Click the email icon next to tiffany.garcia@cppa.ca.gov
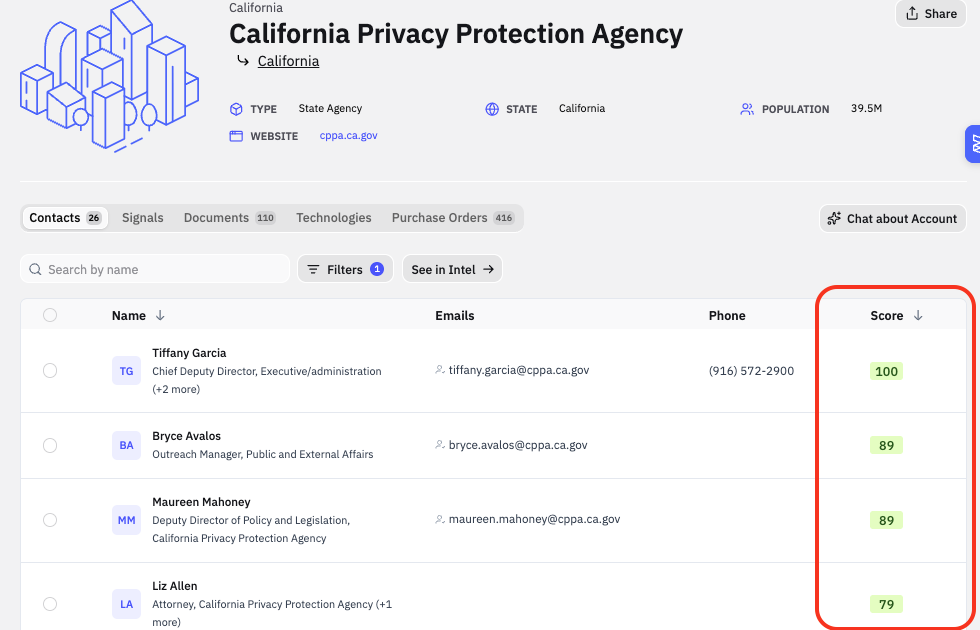This screenshot has height=630, width=980. point(440,370)
